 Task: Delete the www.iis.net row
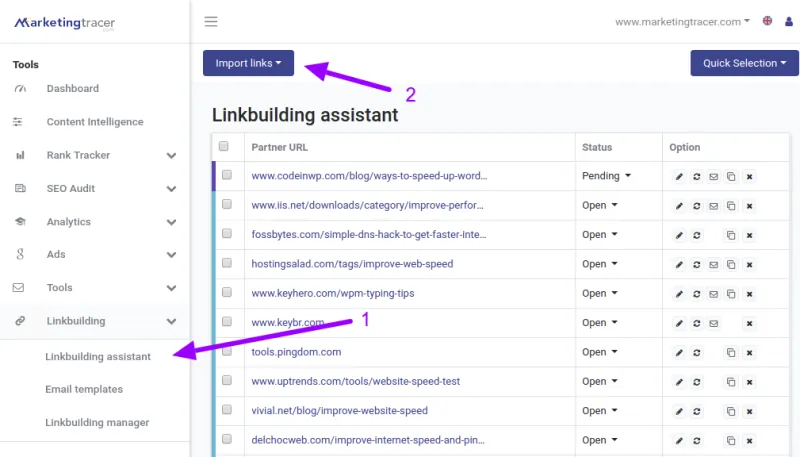click(749, 206)
